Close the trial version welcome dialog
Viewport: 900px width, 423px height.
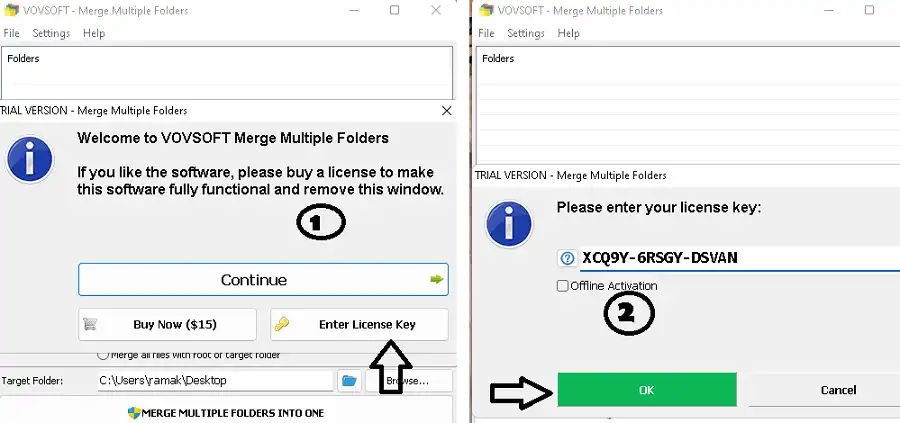pyautogui.click(x=446, y=111)
